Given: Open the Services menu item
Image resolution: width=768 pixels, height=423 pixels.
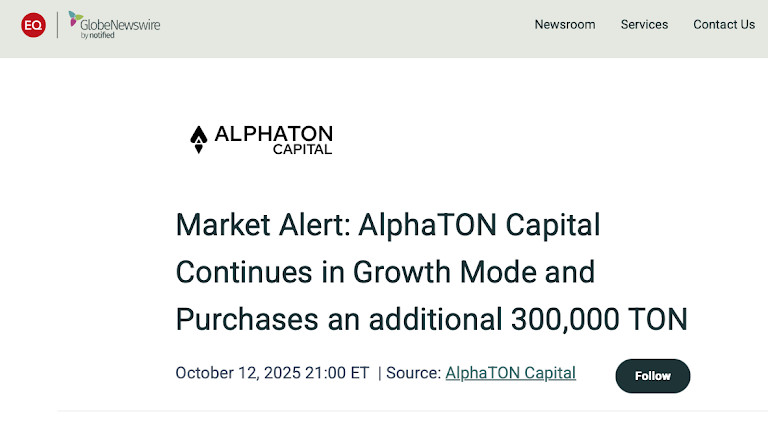Looking at the screenshot, I should pyautogui.click(x=644, y=25).
